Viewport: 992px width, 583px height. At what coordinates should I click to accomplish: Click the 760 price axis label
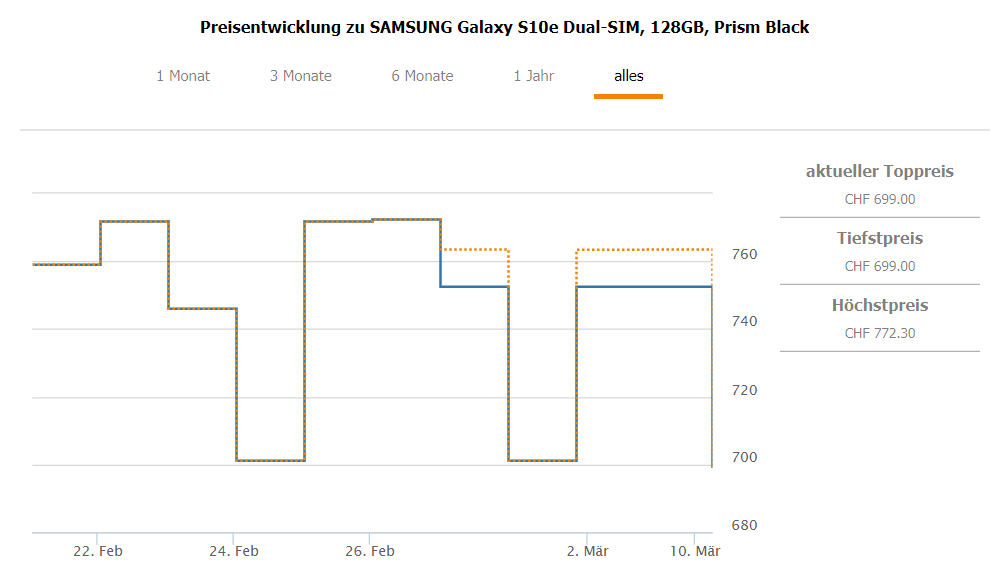point(743,254)
